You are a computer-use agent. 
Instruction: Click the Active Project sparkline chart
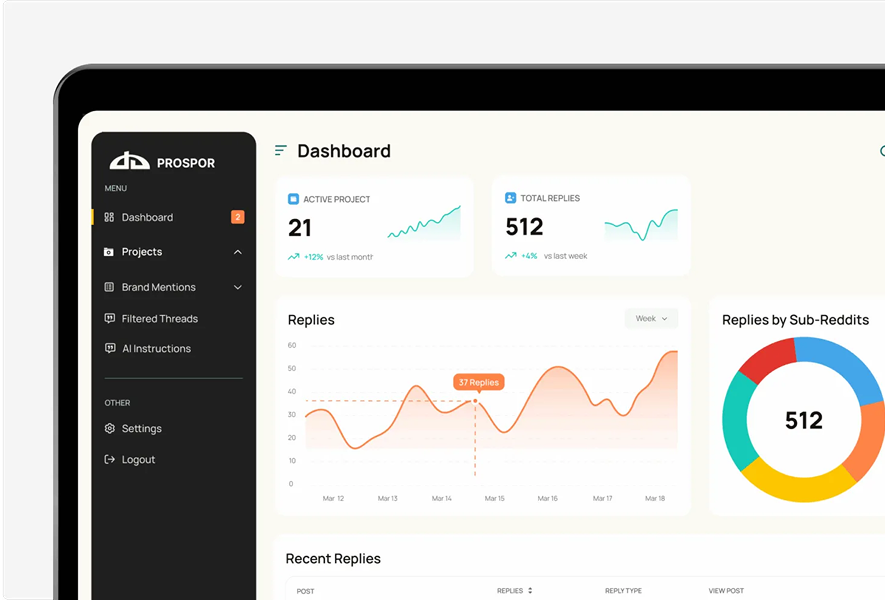424,223
